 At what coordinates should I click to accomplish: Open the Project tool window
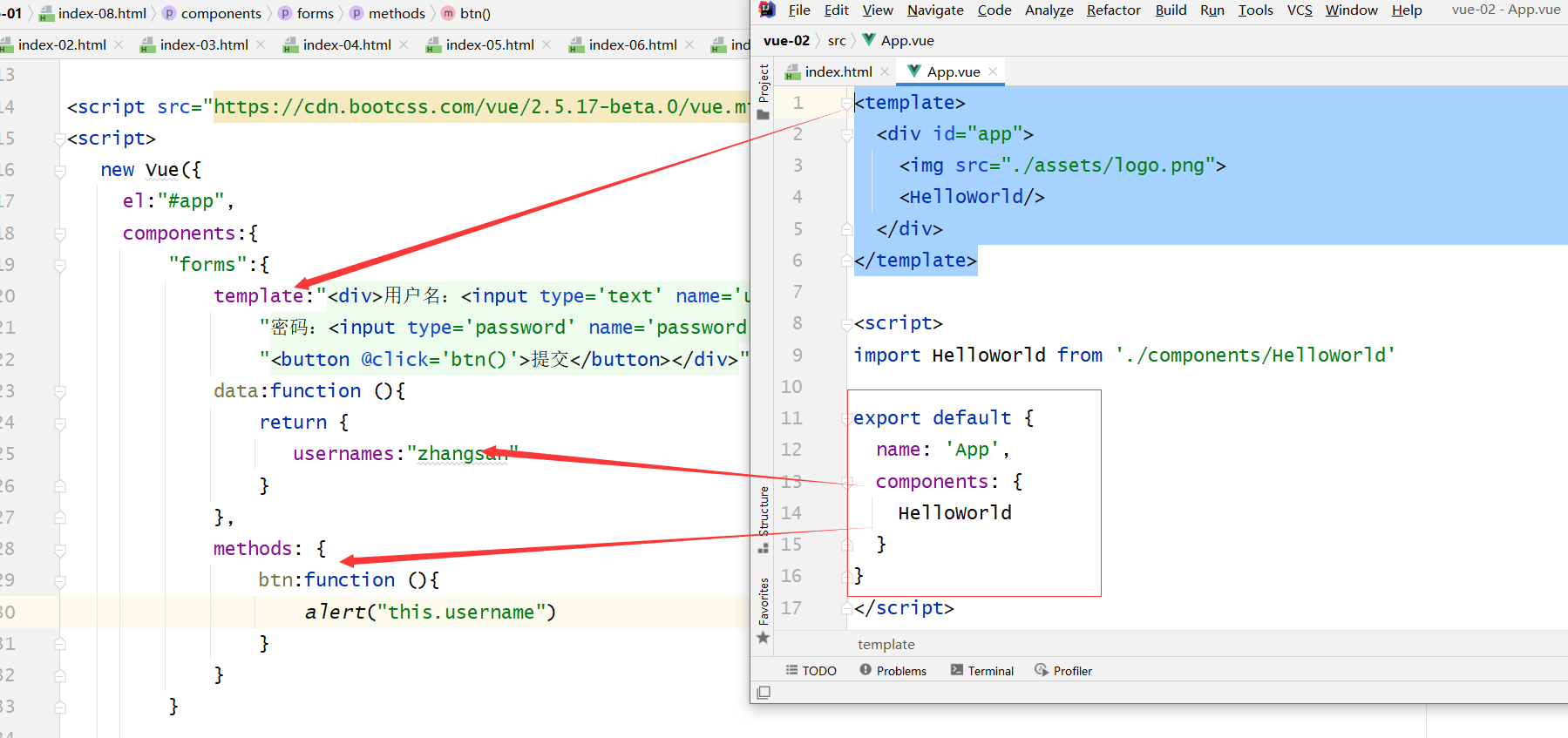[x=764, y=91]
